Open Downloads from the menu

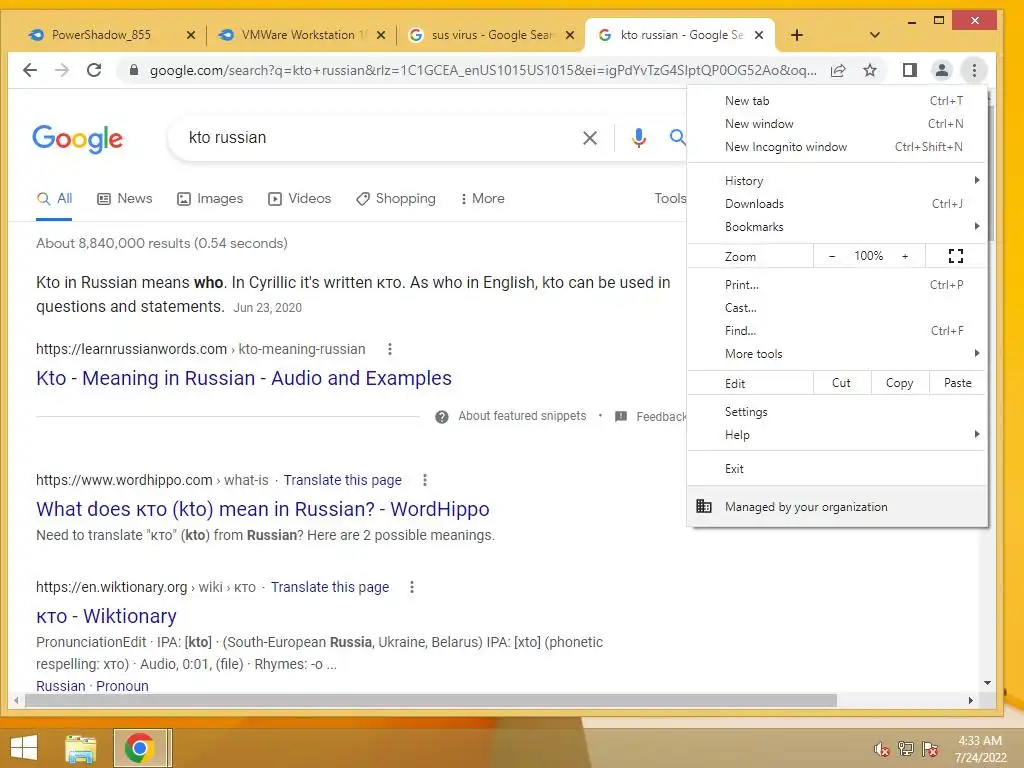(837, 204)
